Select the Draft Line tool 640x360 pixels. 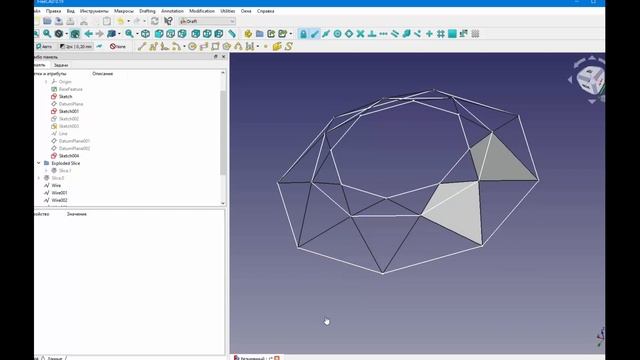[x=142, y=46]
